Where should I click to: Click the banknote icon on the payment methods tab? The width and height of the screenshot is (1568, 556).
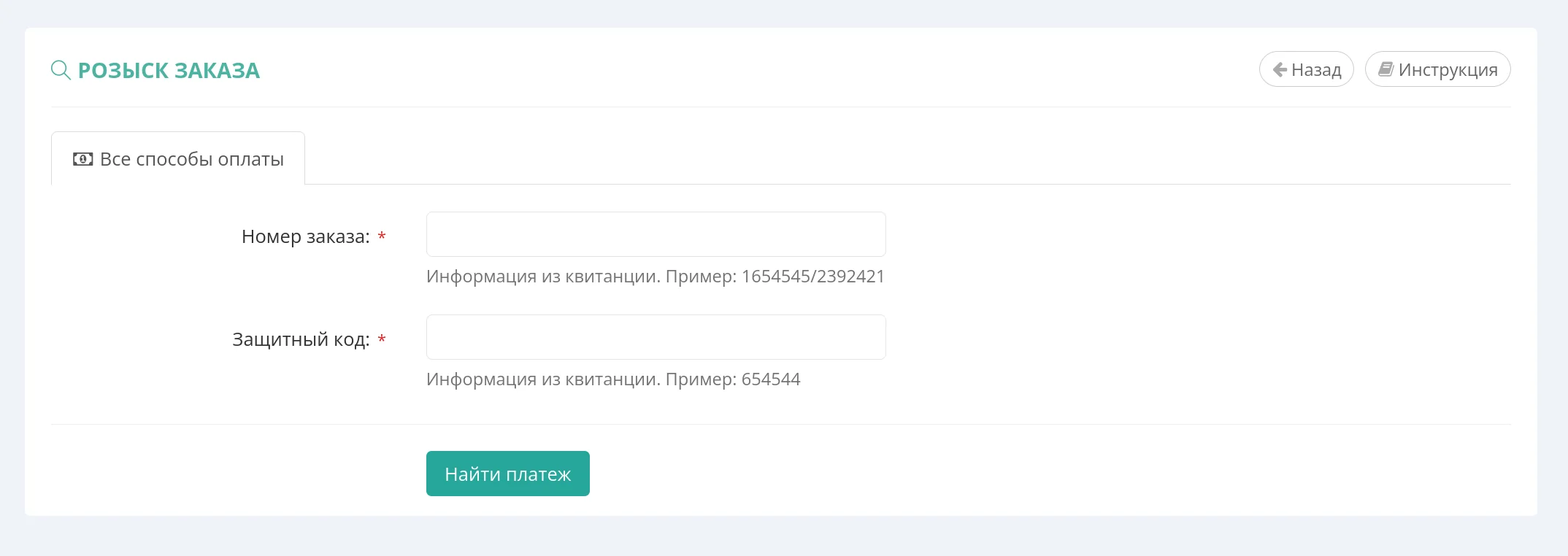pyautogui.click(x=84, y=158)
